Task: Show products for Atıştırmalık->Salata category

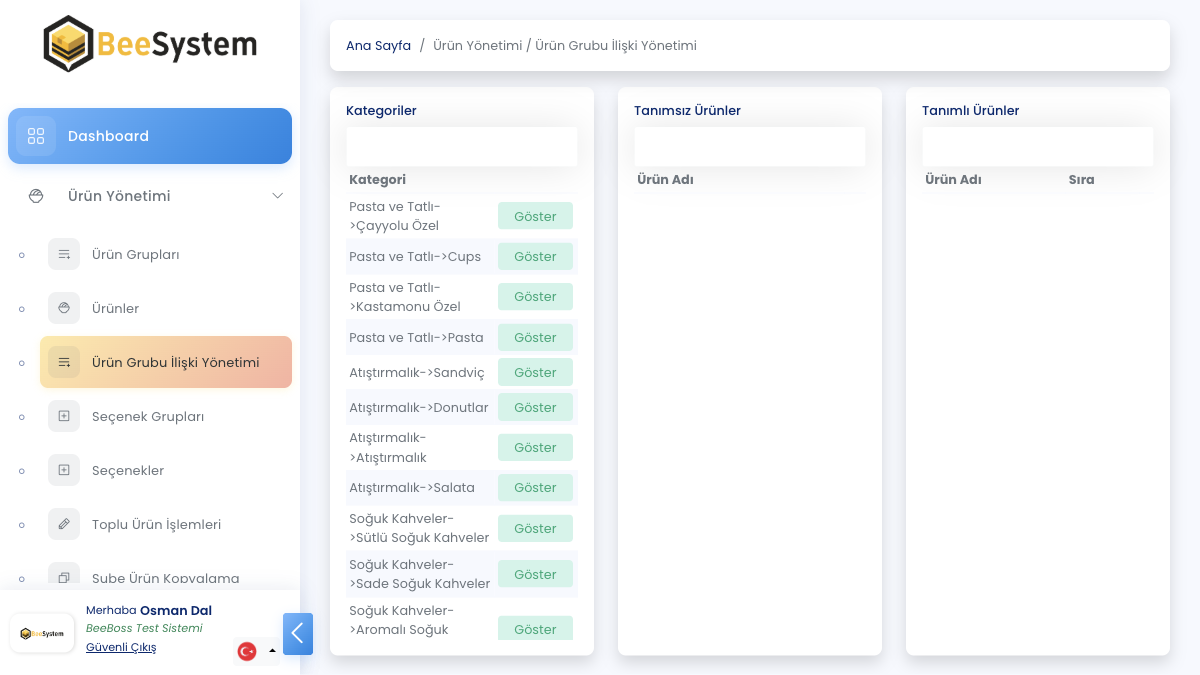Action: click(535, 488)
